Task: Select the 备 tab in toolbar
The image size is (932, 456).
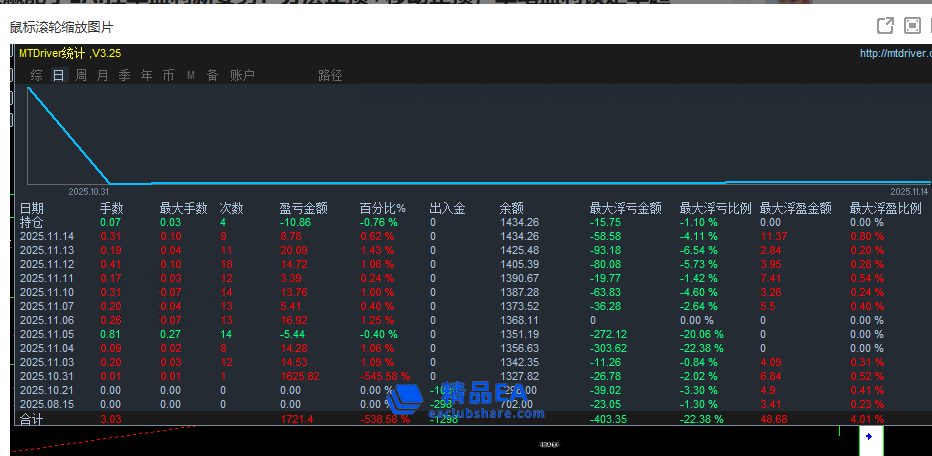Action: pos(212,75)
